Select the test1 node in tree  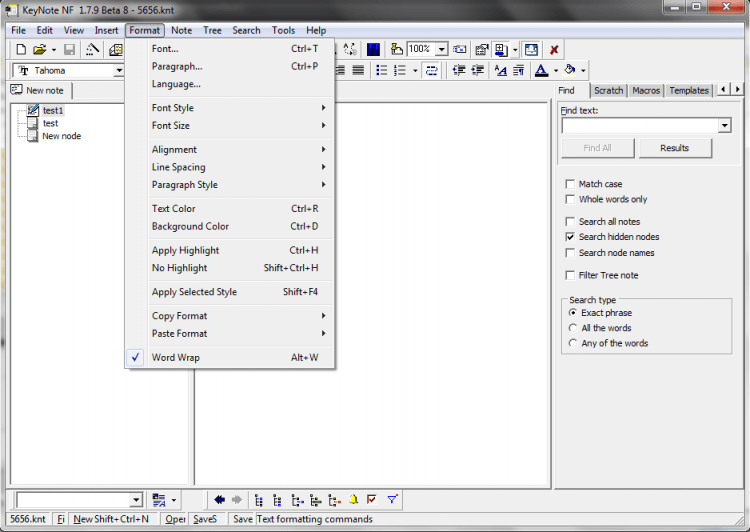click(52, 111)
